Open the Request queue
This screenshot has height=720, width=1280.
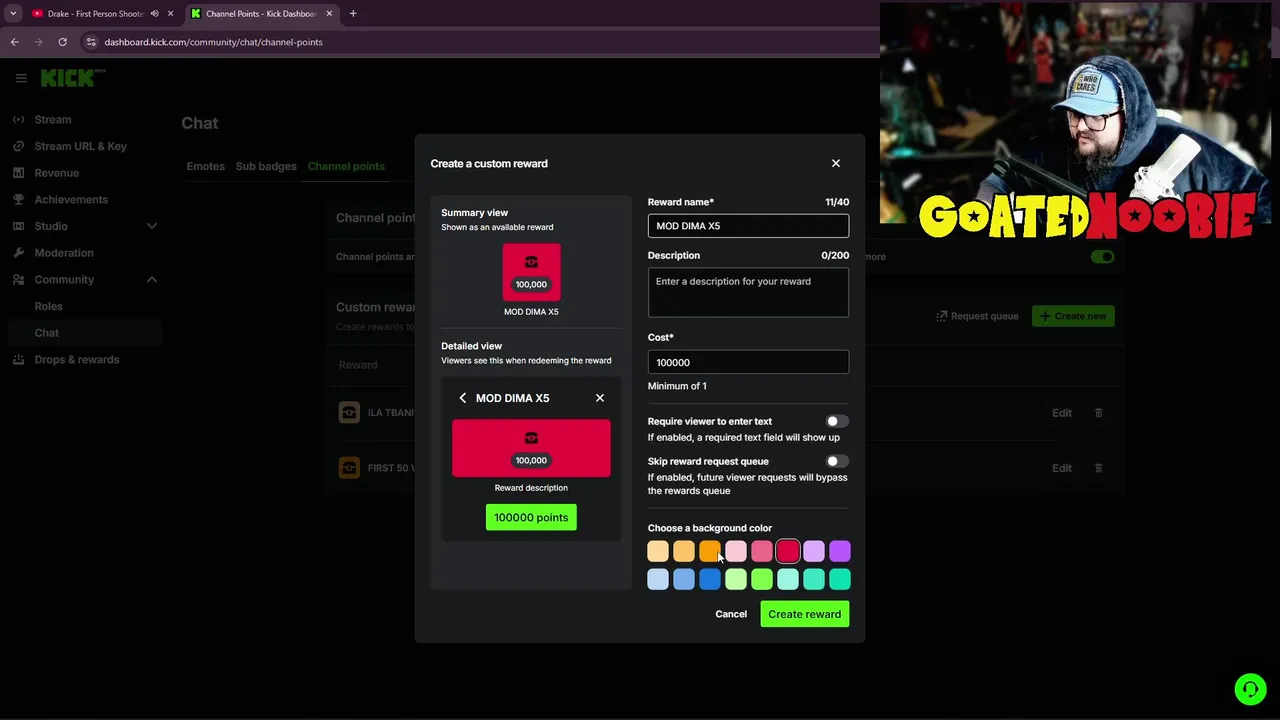977,316
